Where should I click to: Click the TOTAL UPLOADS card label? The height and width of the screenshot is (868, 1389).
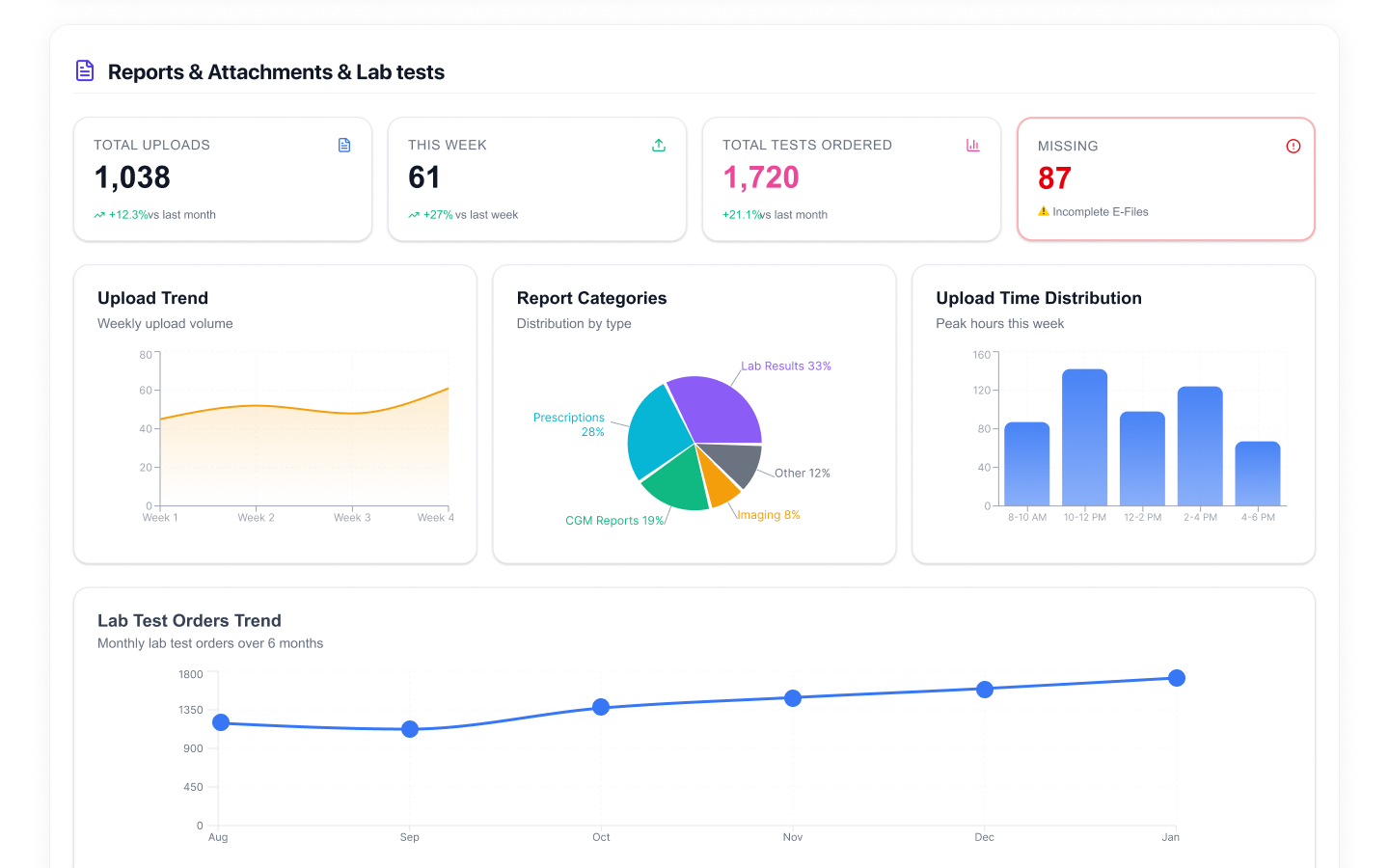(x=151, y=145)
